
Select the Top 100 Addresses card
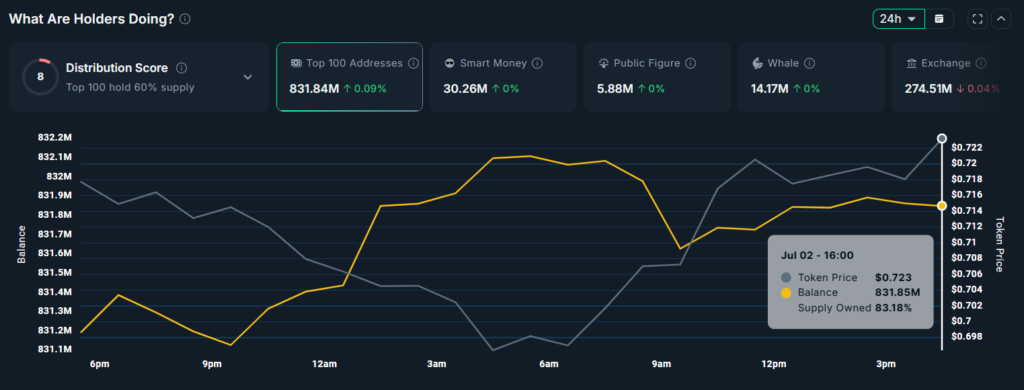coord(349,77)
